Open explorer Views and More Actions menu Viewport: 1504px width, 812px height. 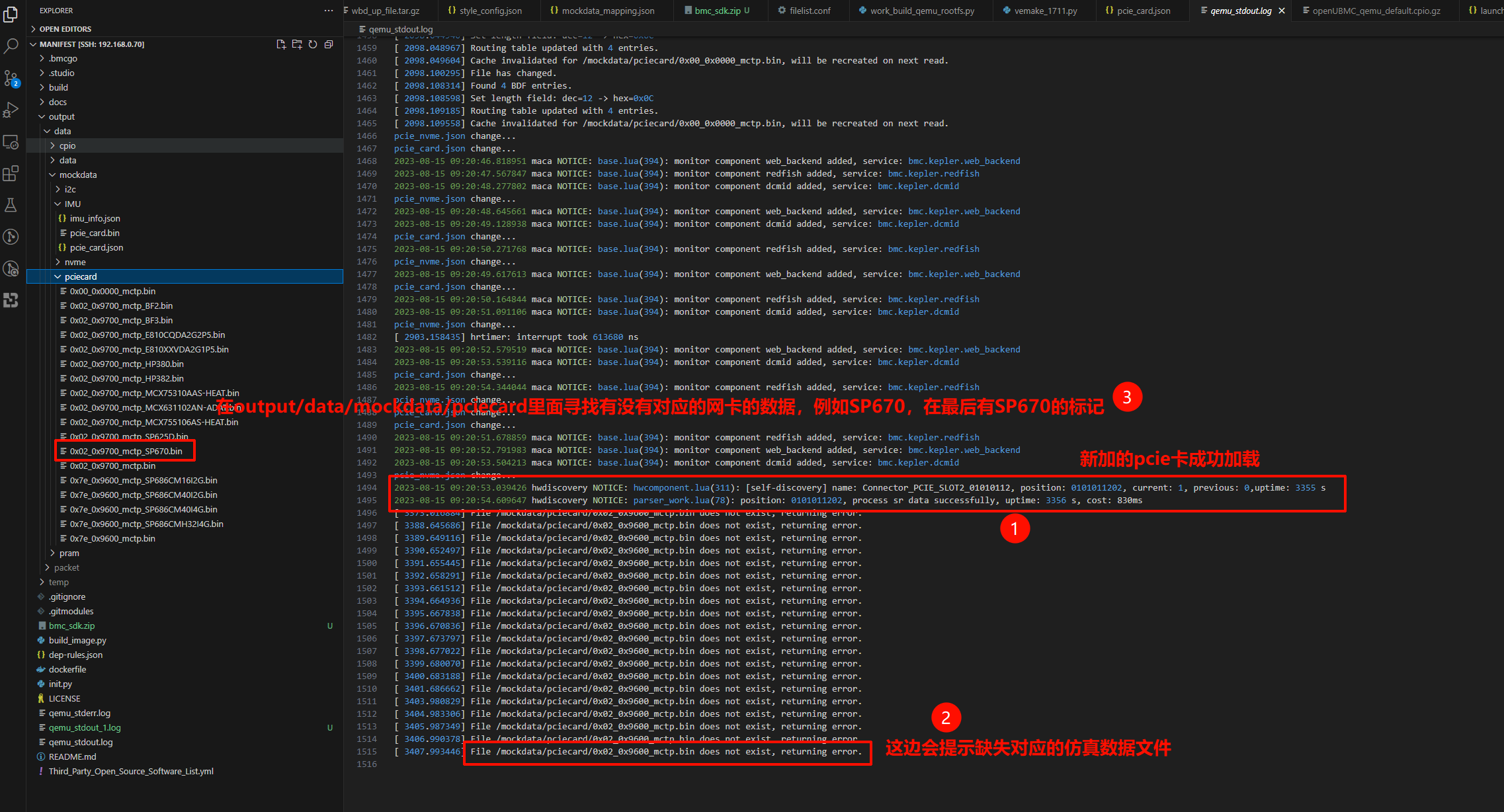(329, 11)
